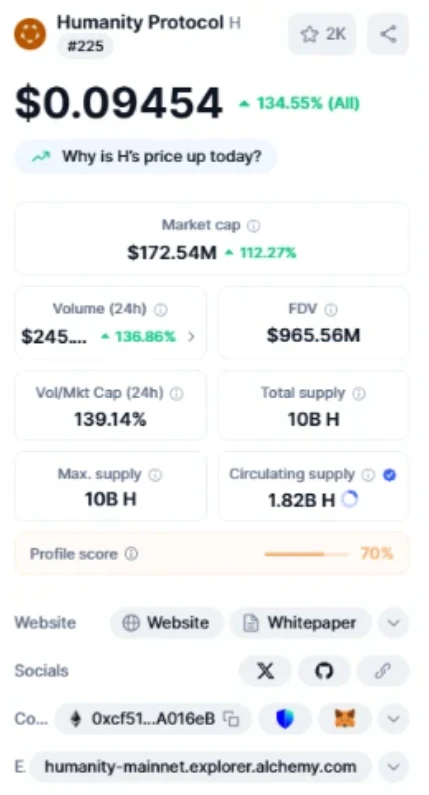Click the chain link icon in Socials
429x795 pixels.
pos(383,671)
